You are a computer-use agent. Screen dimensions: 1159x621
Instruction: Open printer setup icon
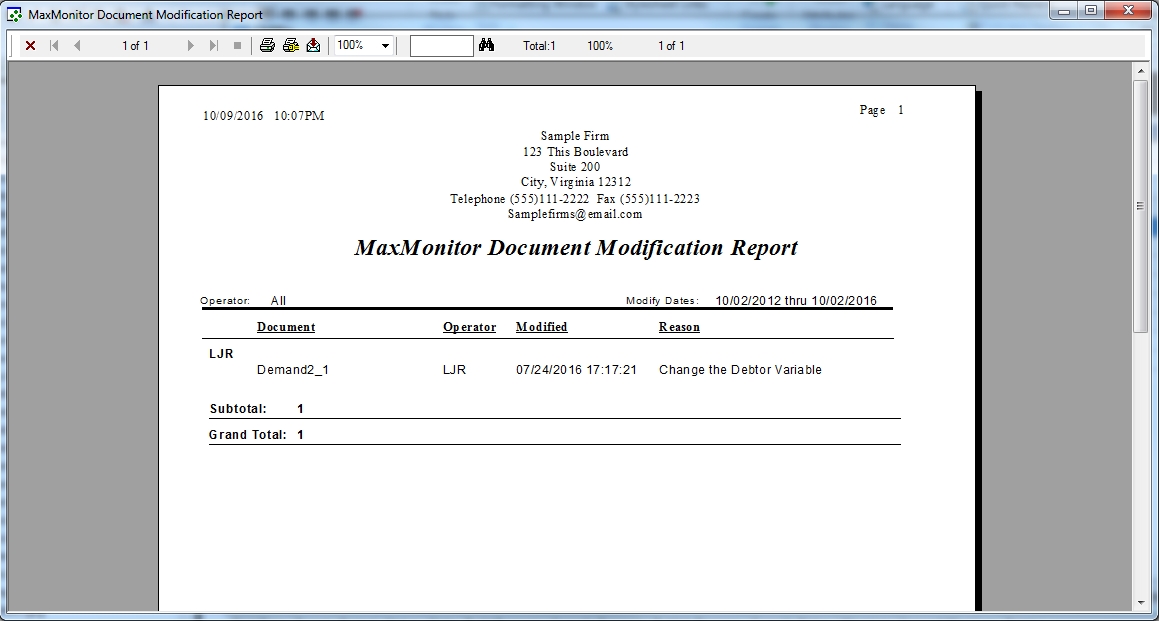click(x=290, y=46)
